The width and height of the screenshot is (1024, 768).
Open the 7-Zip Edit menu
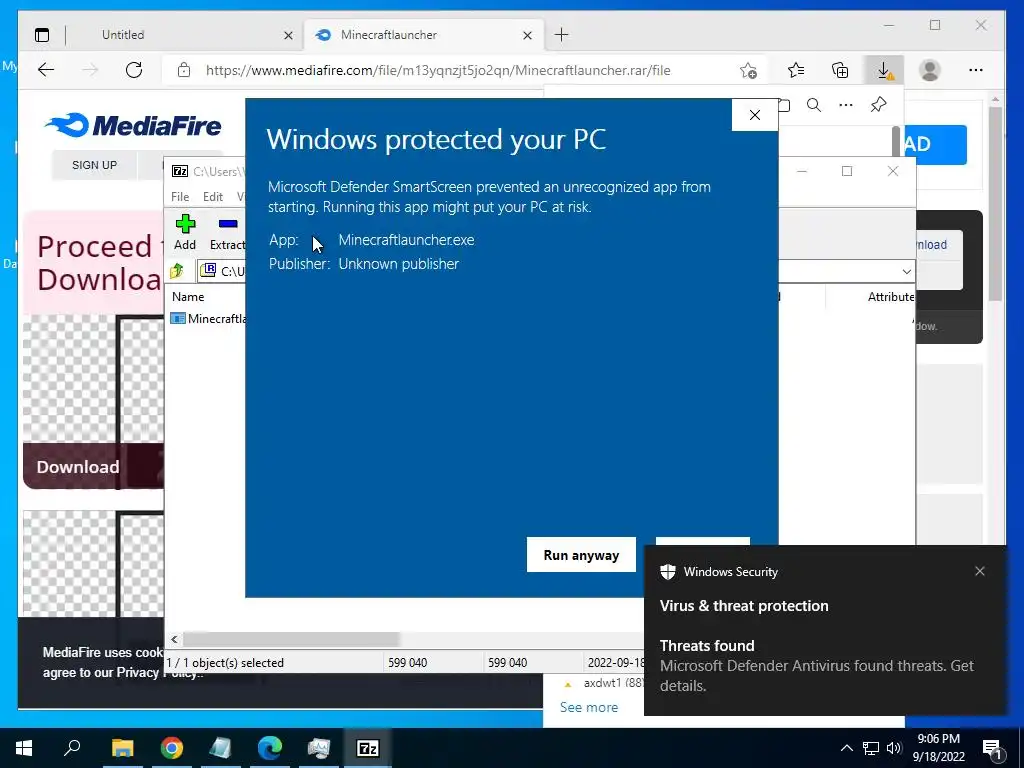pyautogui.click(x=213, y=197)
